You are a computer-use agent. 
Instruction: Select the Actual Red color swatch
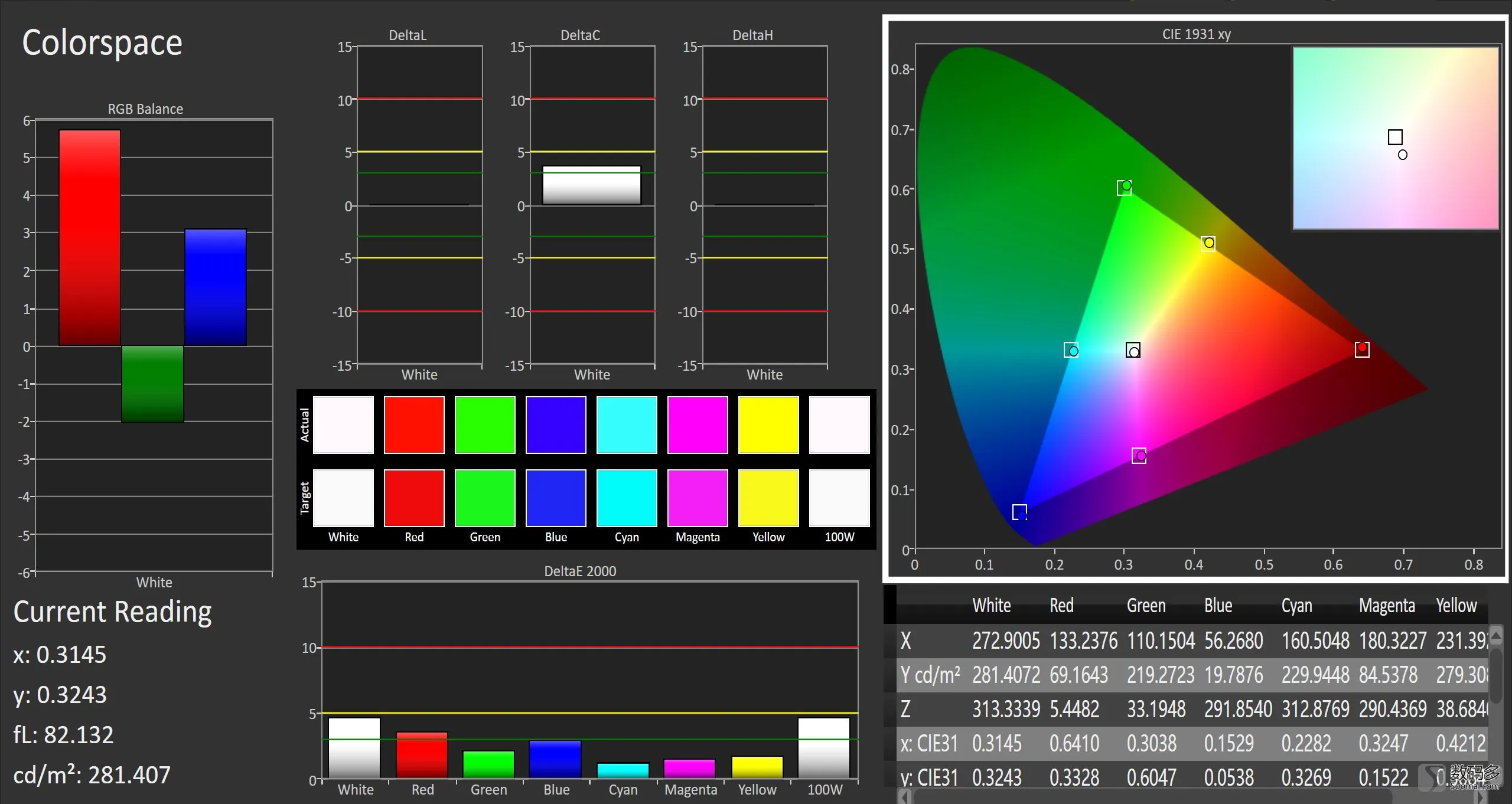pos(414,425)
